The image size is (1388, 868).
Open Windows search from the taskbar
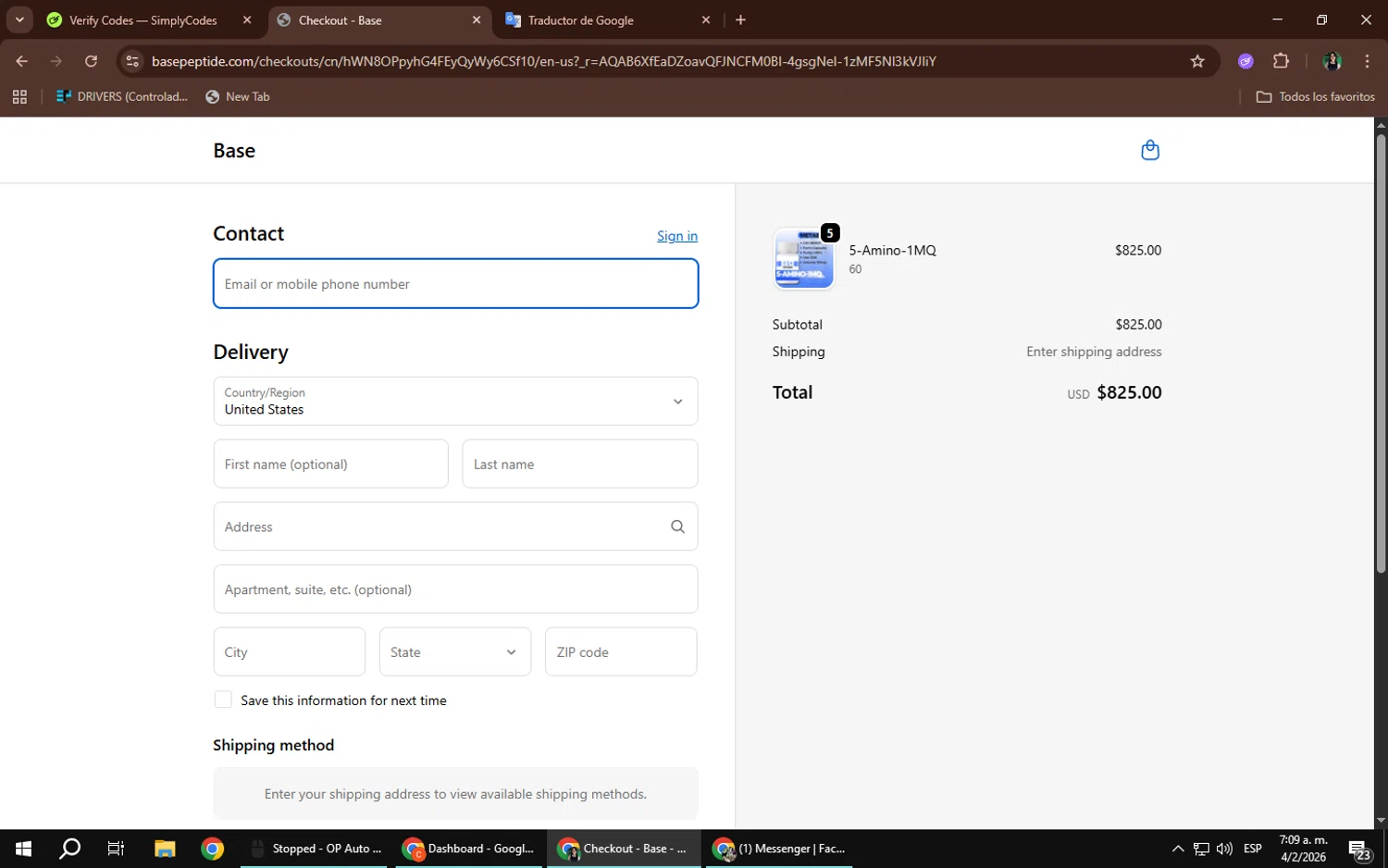tap(69, 849)
